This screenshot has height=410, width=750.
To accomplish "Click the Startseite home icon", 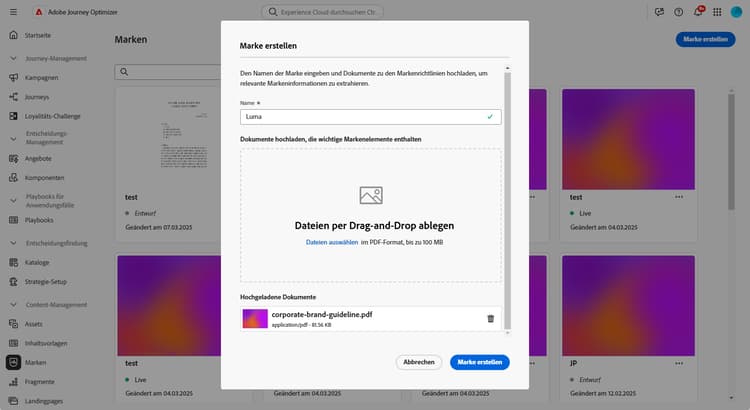I will click(13, 35).
